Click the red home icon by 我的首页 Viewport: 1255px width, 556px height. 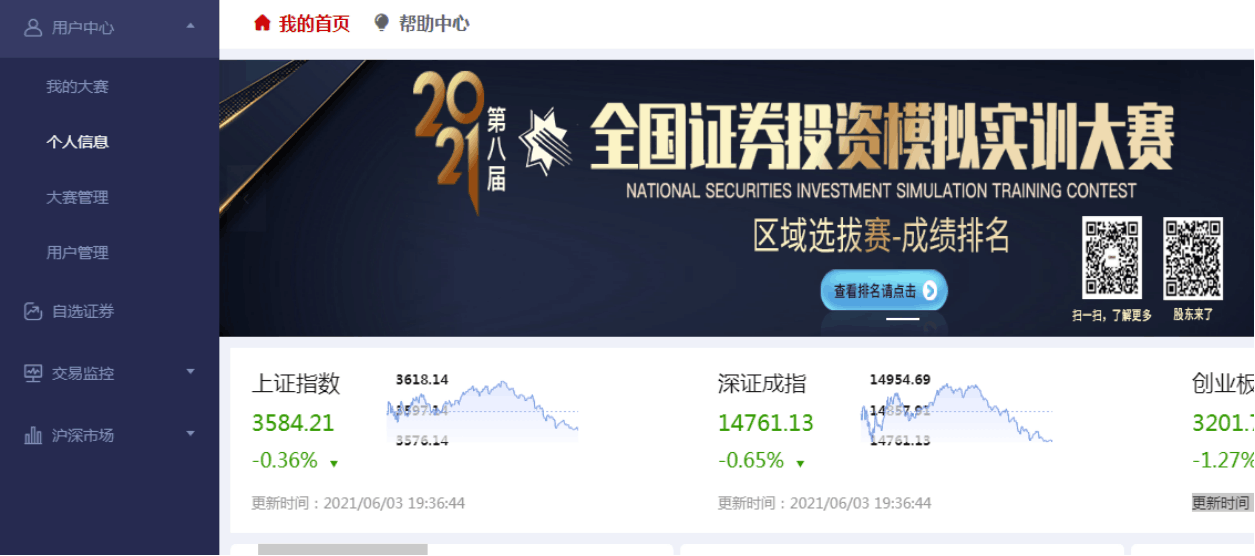pos(262,23)
